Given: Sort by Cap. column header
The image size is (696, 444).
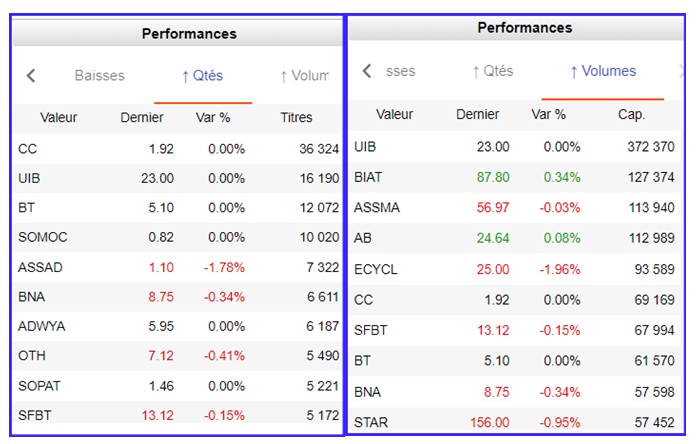Looking at the screenshot, I should click(631, 115).
